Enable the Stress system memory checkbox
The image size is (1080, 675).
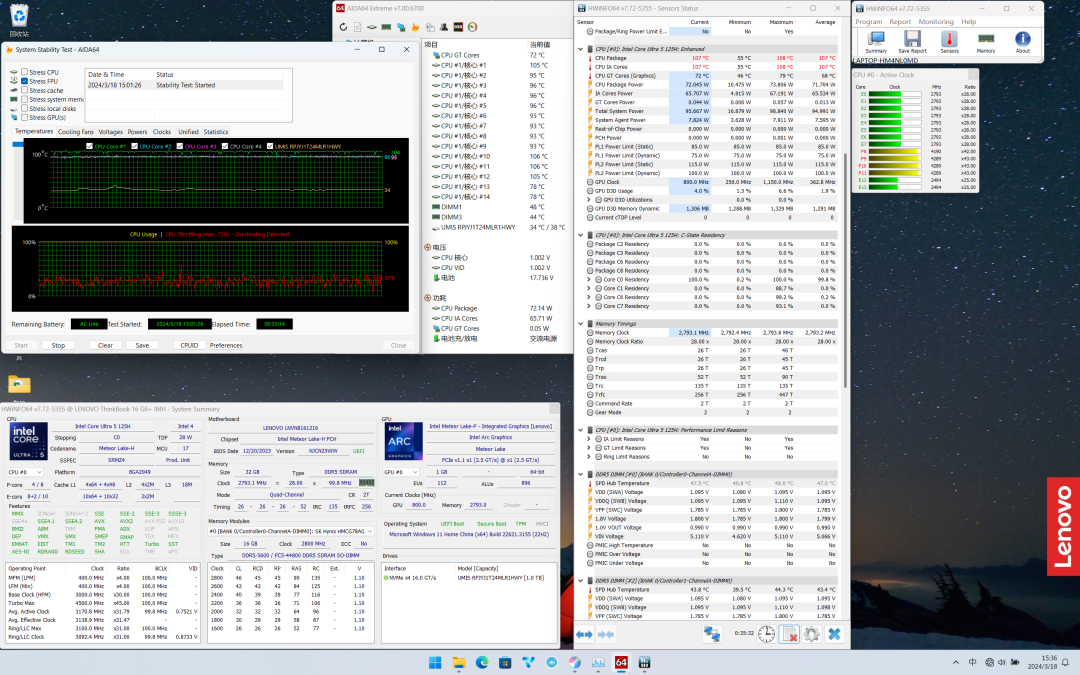[x=25, y=99]
